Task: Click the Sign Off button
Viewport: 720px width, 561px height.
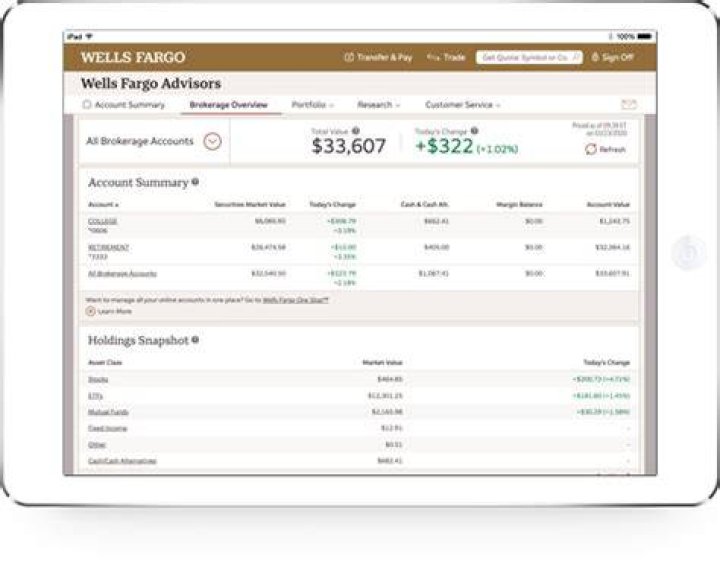Action: (x=613, y=57)
